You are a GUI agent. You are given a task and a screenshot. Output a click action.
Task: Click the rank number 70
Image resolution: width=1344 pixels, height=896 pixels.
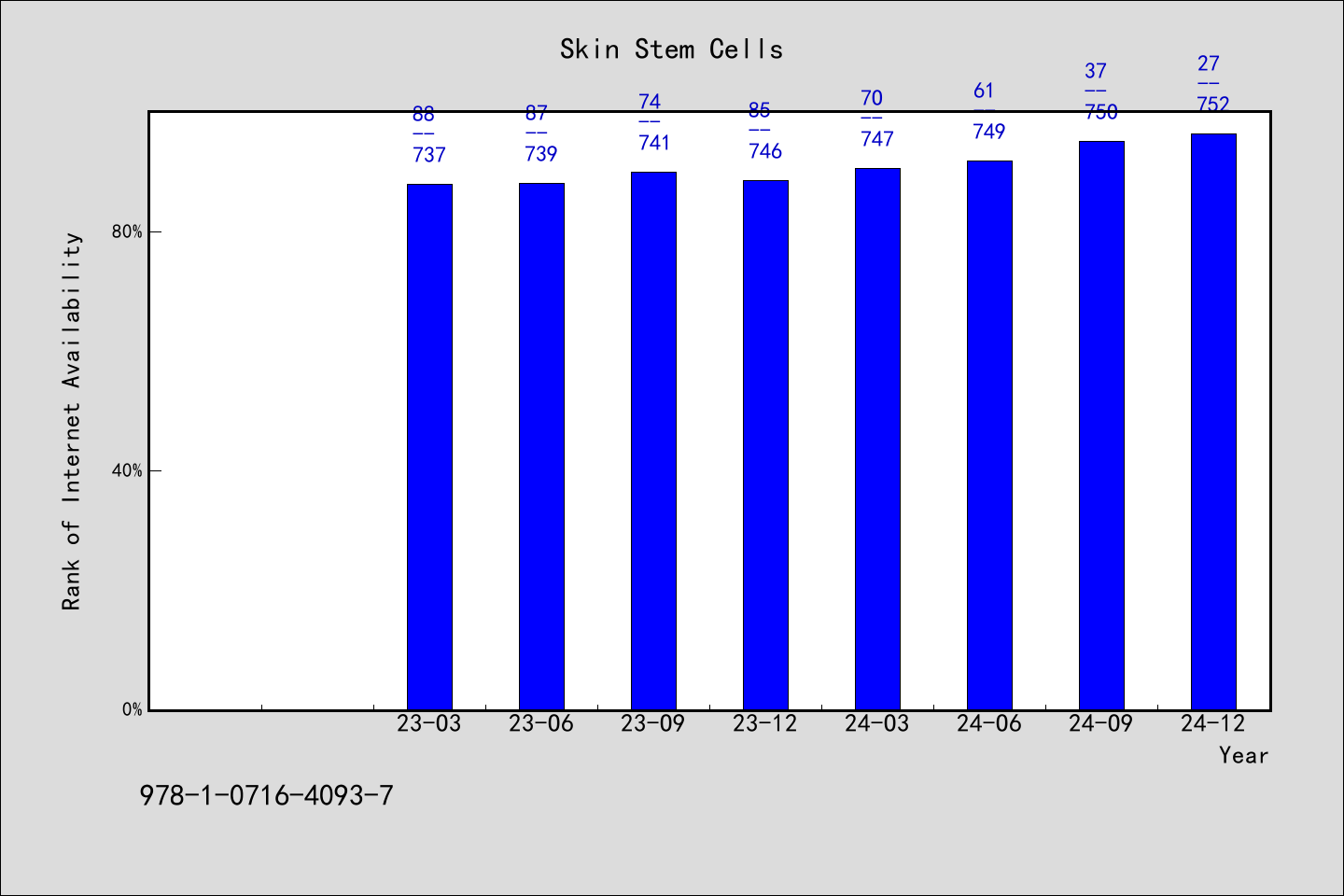pos(872,98)
